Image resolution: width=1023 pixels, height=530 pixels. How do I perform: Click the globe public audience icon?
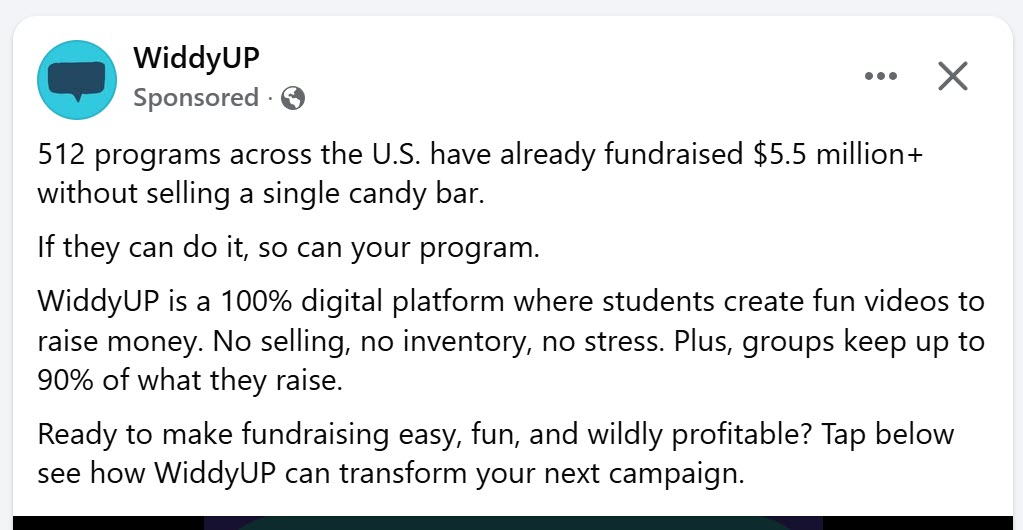(293, 98)
